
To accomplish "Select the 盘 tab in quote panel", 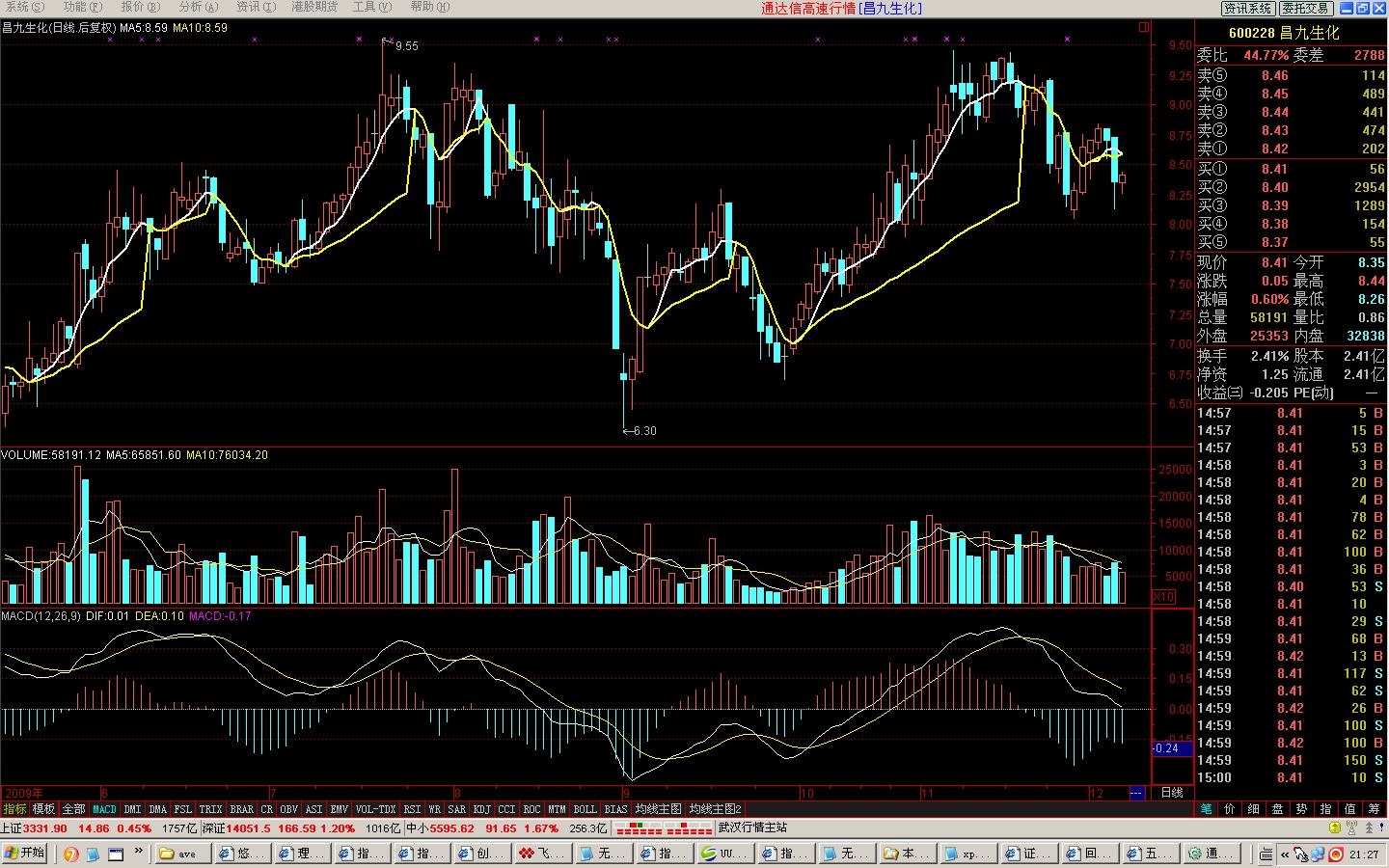I will [x=1278, y=809].
